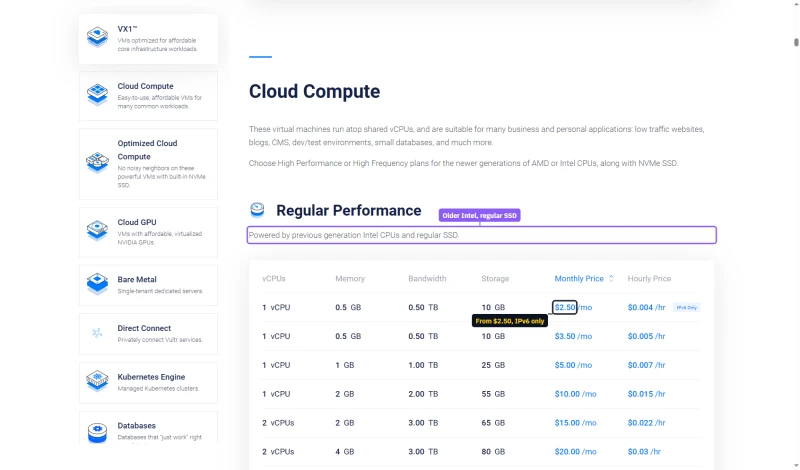Open the Optimized Cloud Compute section
The width and height of the screenshot is (800, 470).
click(148, 164)
